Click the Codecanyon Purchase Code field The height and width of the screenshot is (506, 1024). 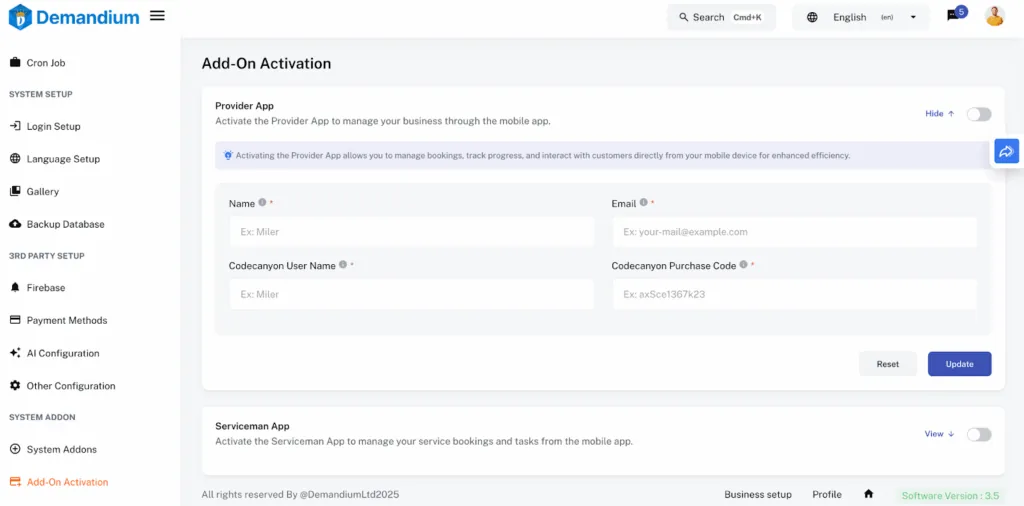794,294
